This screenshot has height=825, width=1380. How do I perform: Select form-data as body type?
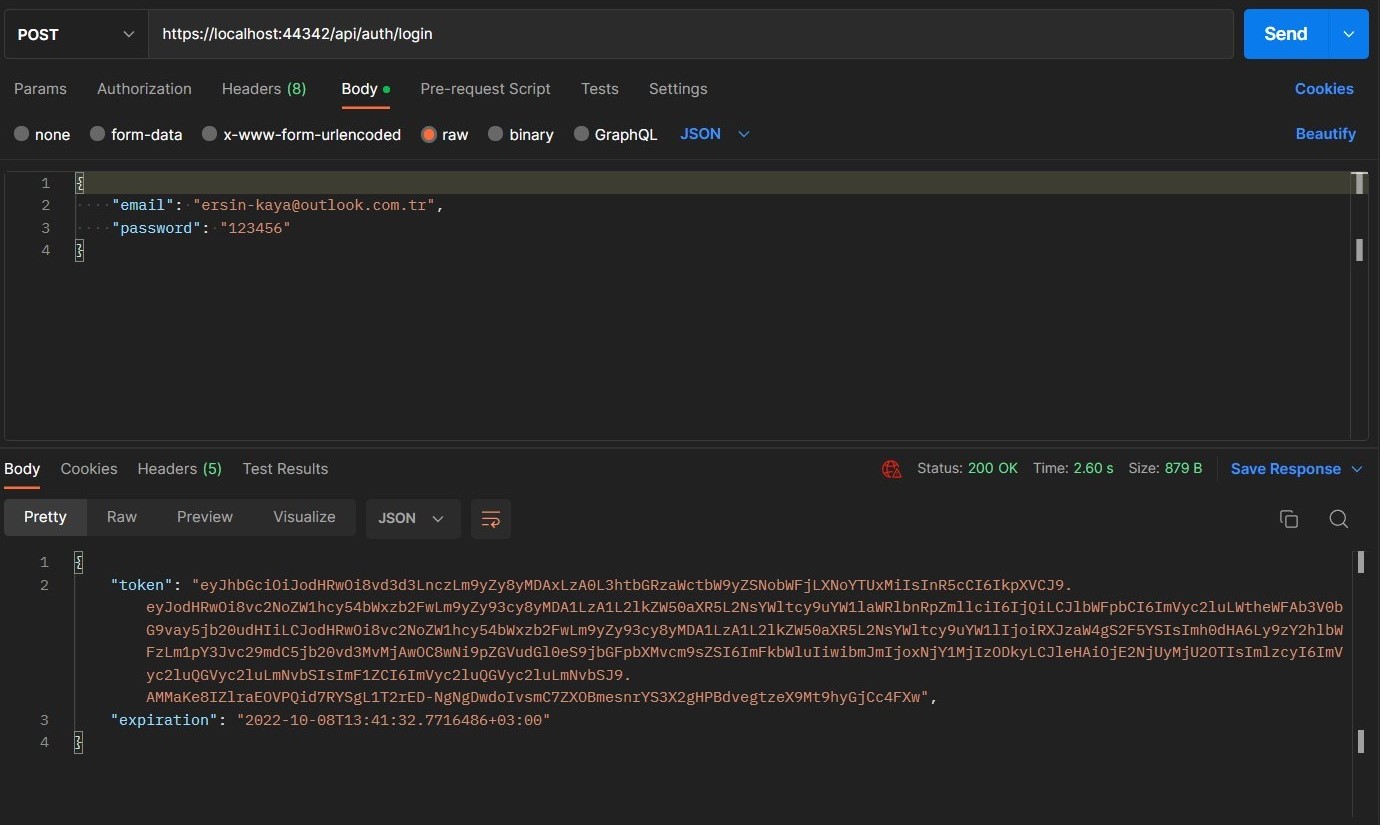point(136,134)
